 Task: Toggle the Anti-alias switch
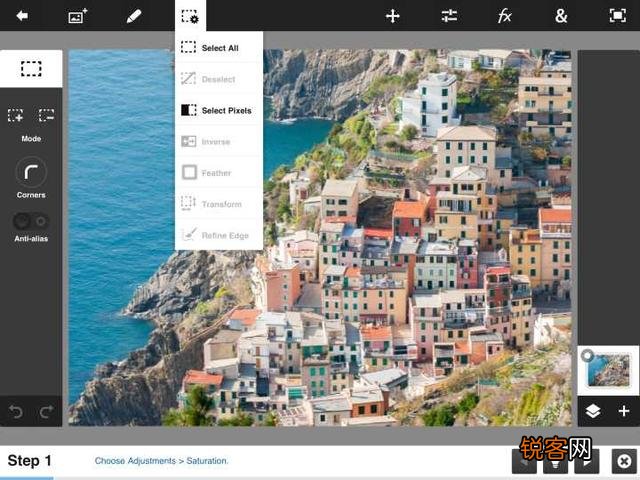pos(31,221)
